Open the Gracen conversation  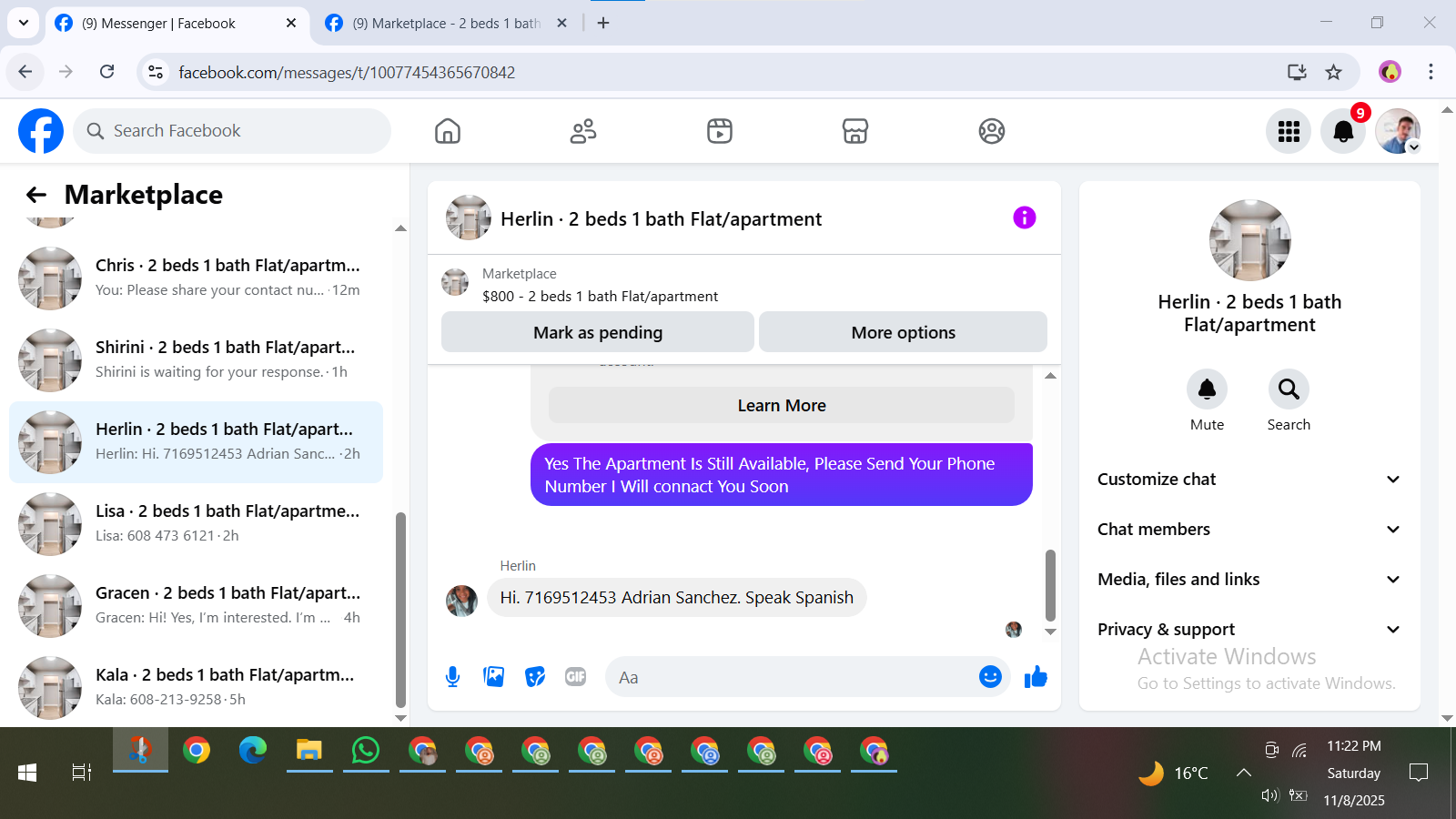coord(196,605)
